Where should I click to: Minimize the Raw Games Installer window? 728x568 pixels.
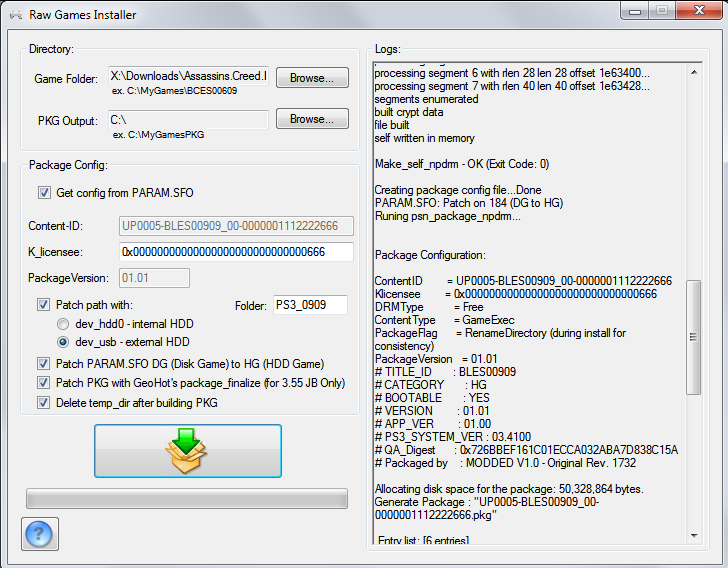coord(635,10)
